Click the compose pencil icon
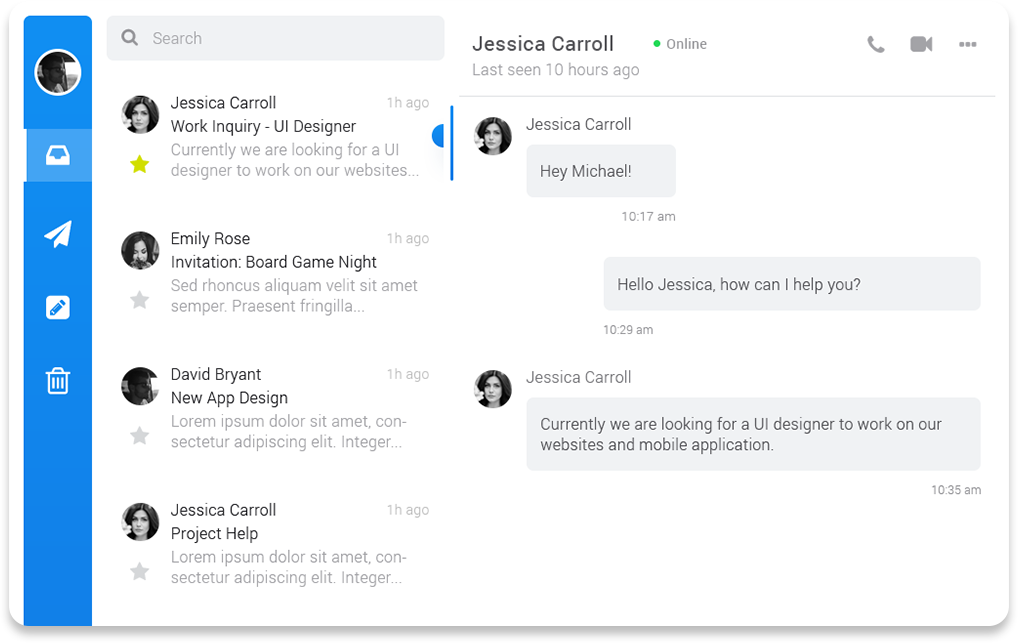 coord(58,307)
